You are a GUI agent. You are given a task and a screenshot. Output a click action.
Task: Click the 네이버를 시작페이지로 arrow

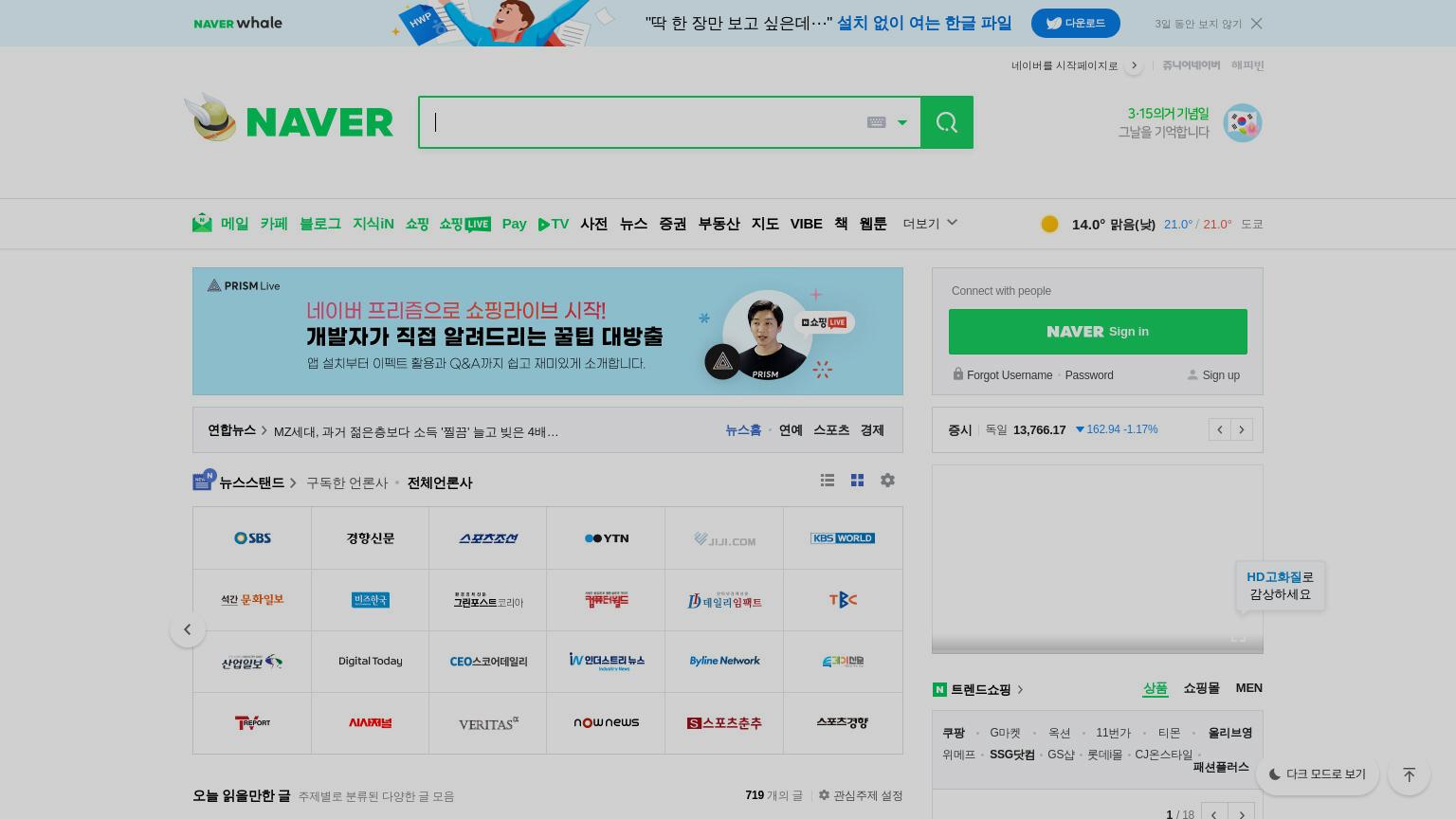click(x=1134, y=65)
